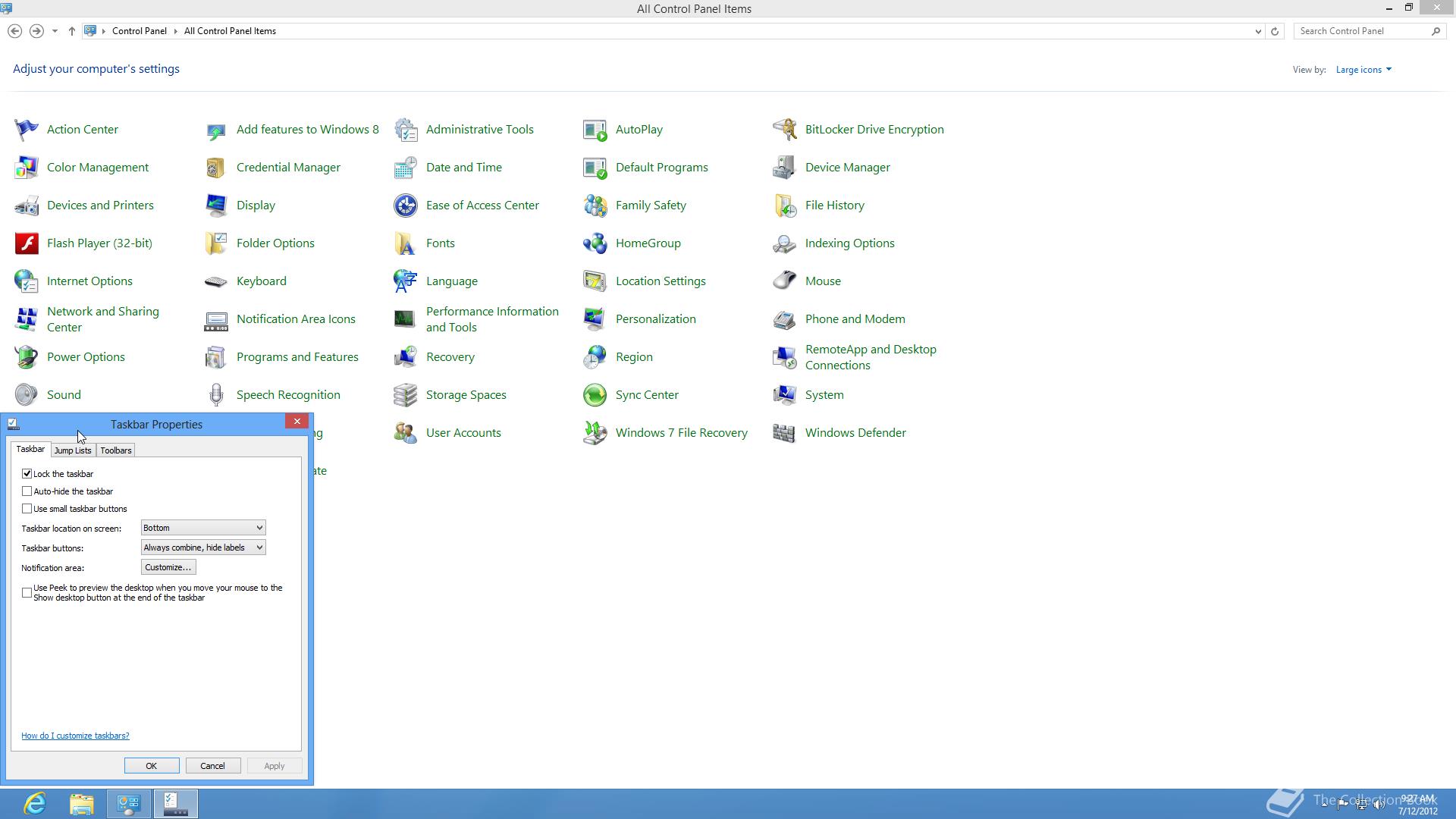
Task: Open the Personalization link
Action: click(656, 319)
